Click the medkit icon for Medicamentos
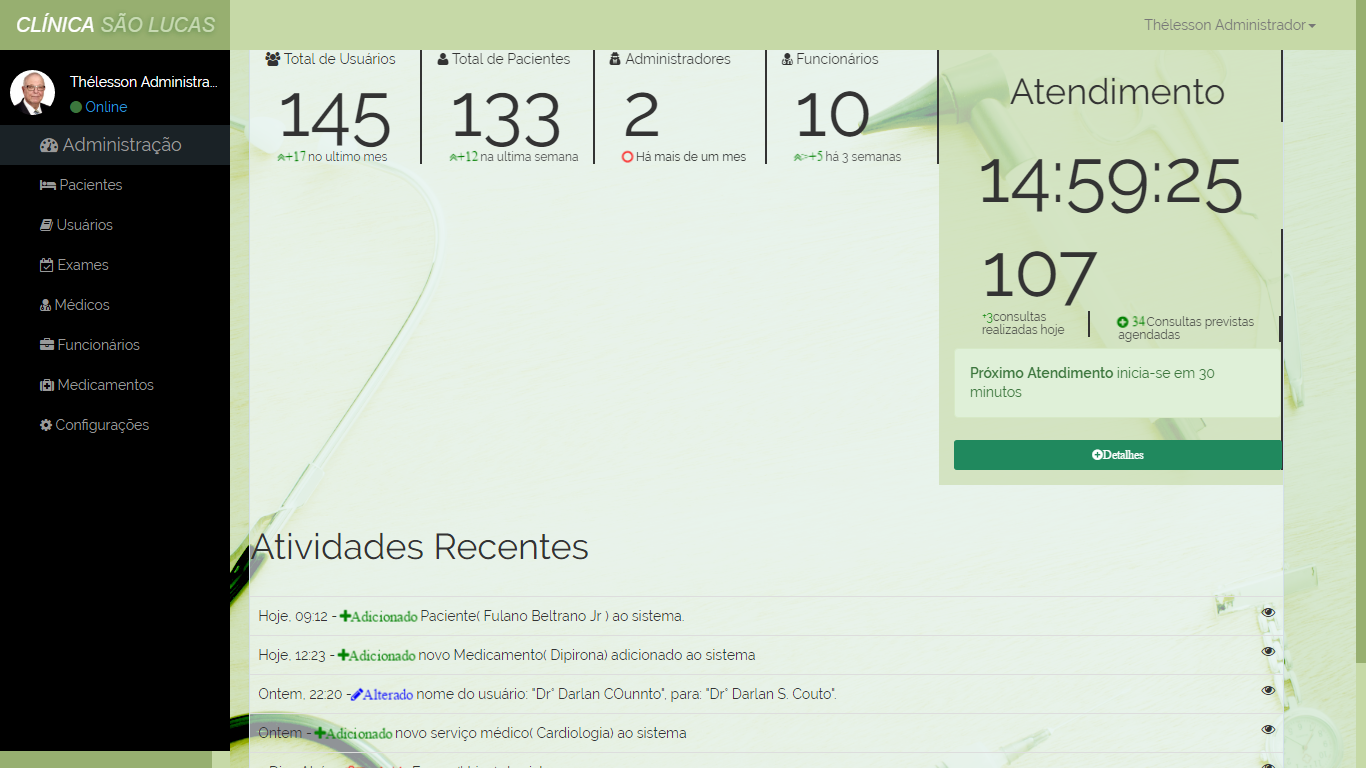This screenshot has width=1366, height=768. (47, 385)
